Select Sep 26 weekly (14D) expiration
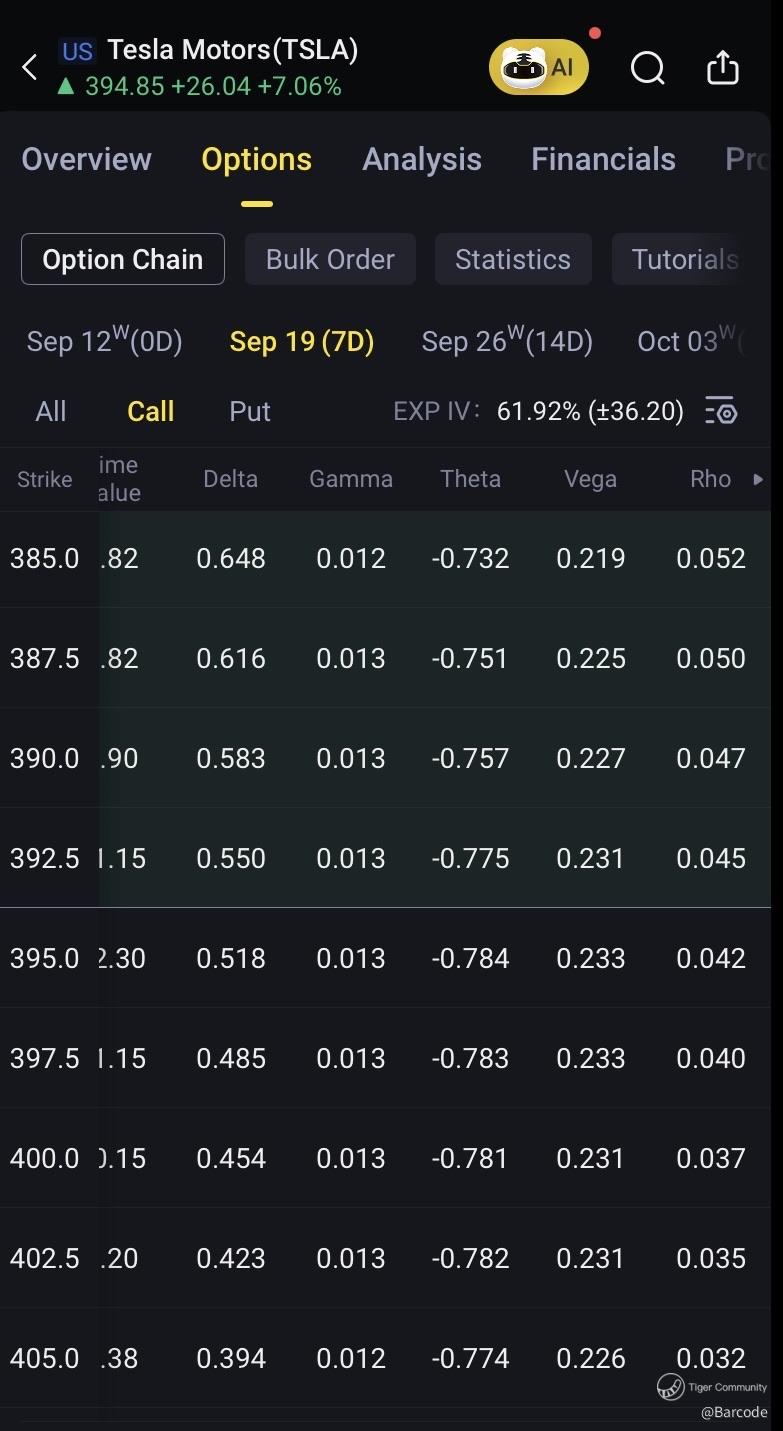The image size is (783, 1431). pos(507,342)
